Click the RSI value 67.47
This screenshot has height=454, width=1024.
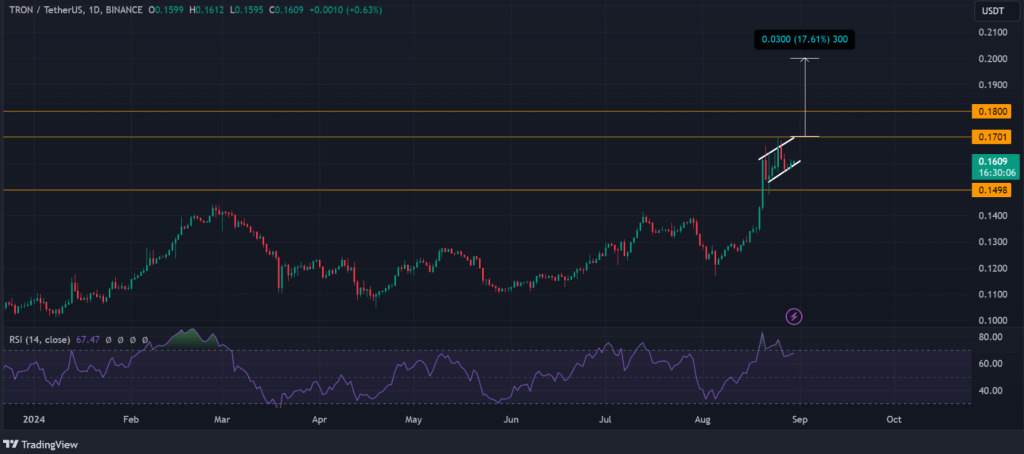pos(88,340)
